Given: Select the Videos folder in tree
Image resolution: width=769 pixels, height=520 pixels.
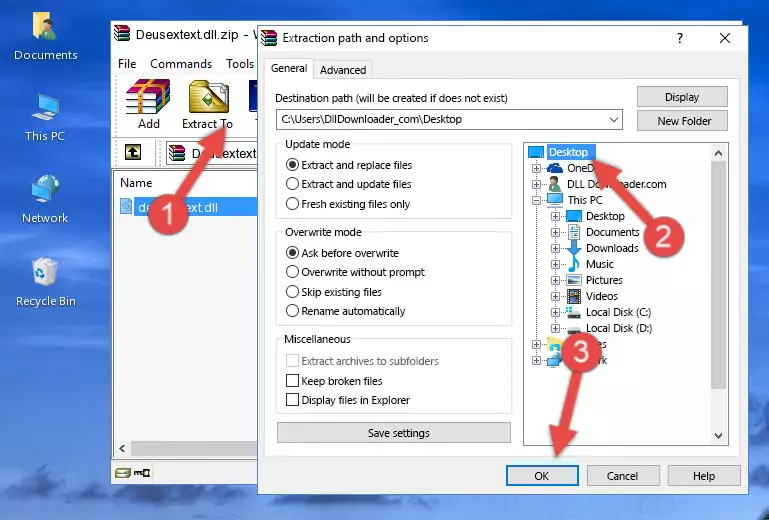Looking at the screenshot, I should (601, 296).
